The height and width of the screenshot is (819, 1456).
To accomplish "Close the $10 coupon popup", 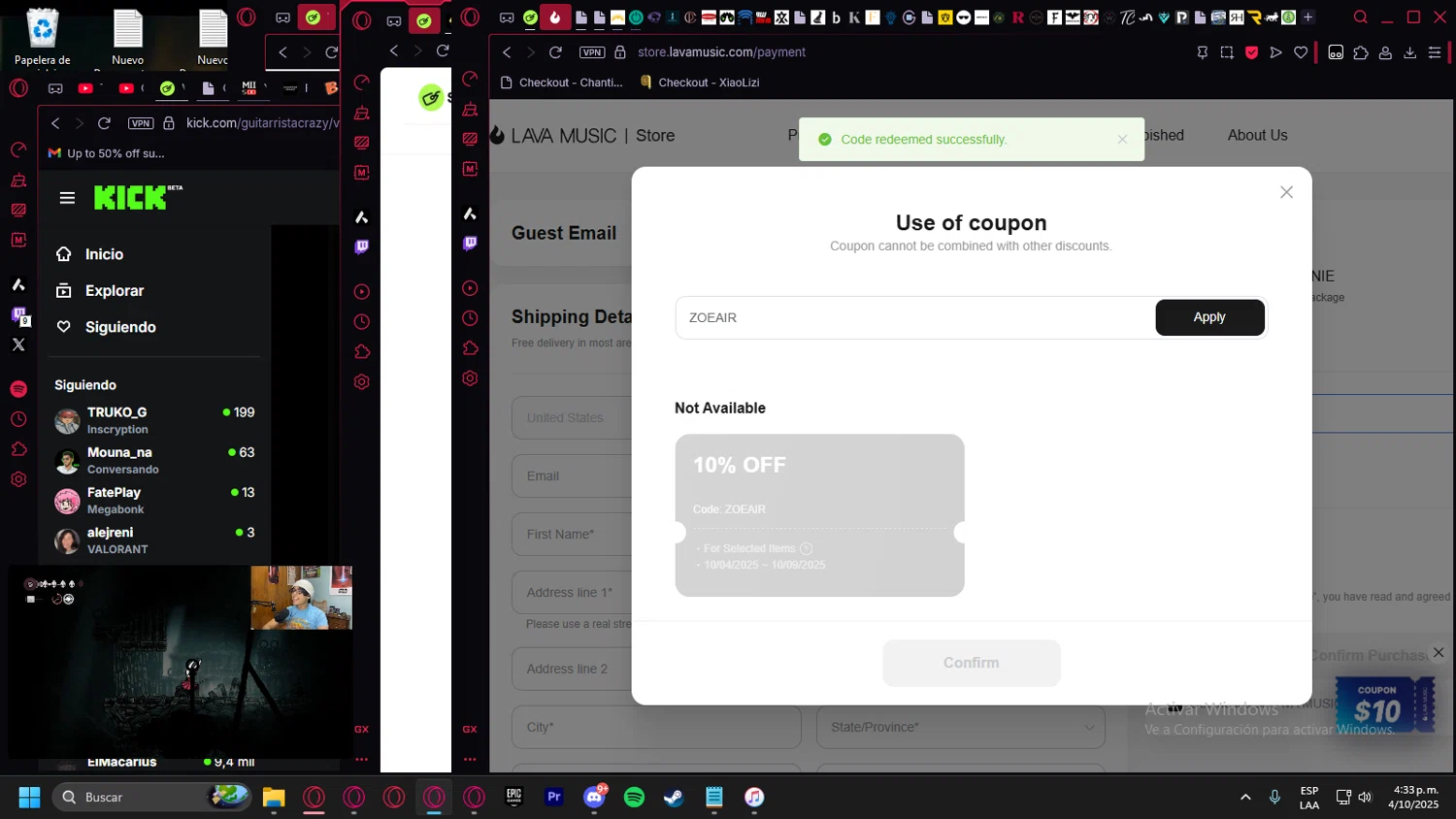I will tap(1439, 652).
